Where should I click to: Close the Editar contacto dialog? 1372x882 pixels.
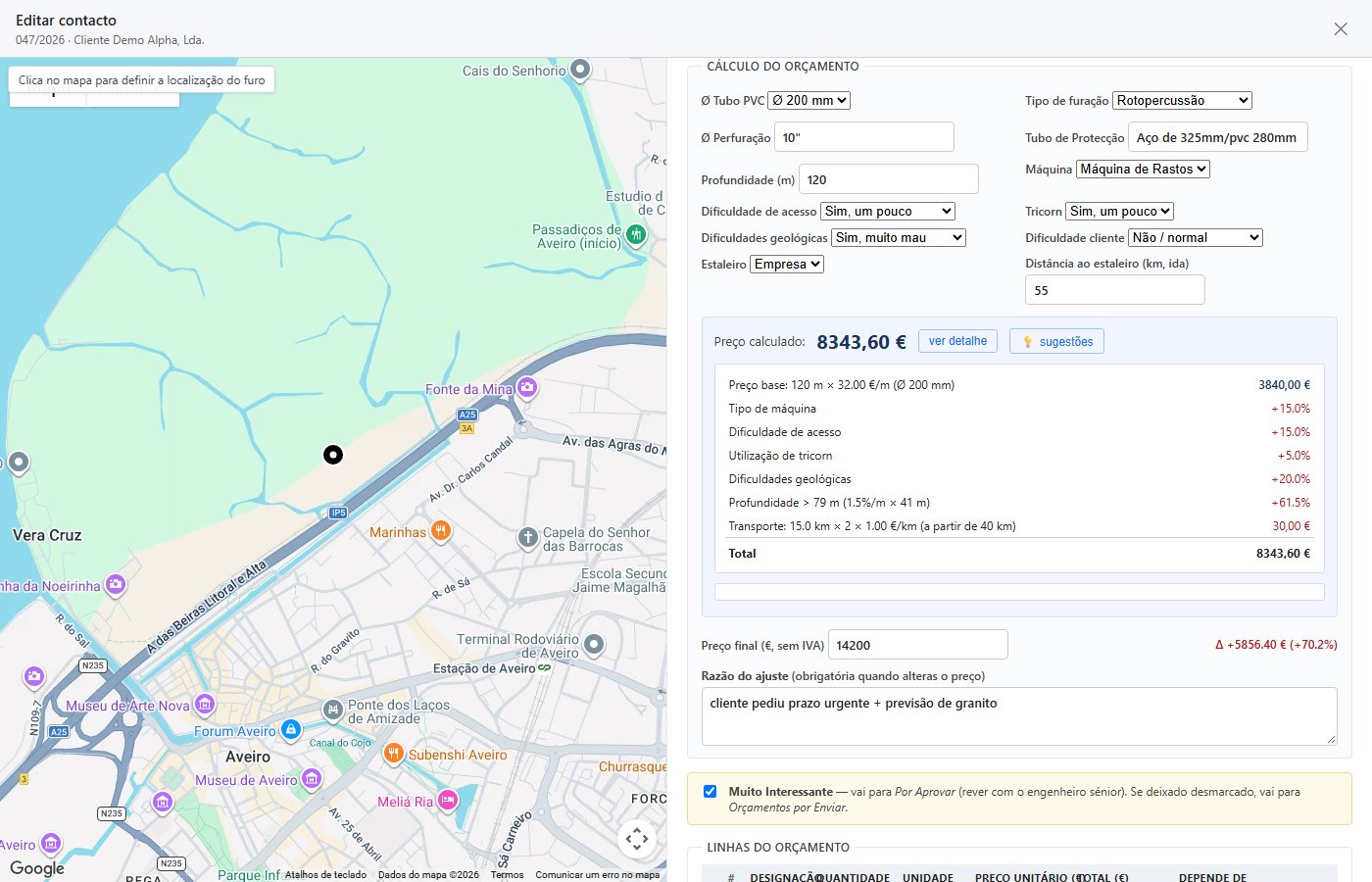[1341, 29]
